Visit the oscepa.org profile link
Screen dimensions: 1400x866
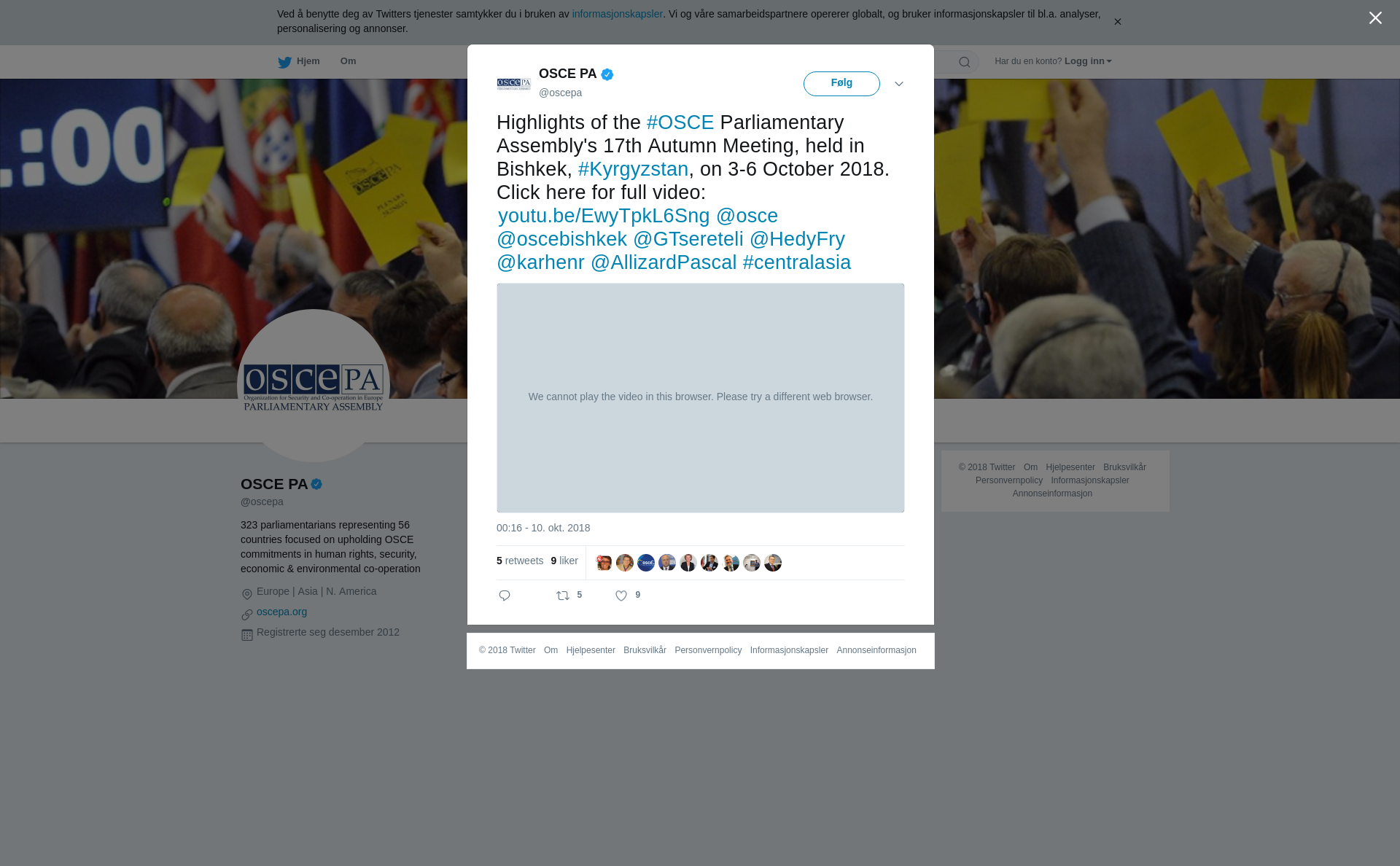tap(281, 612)
